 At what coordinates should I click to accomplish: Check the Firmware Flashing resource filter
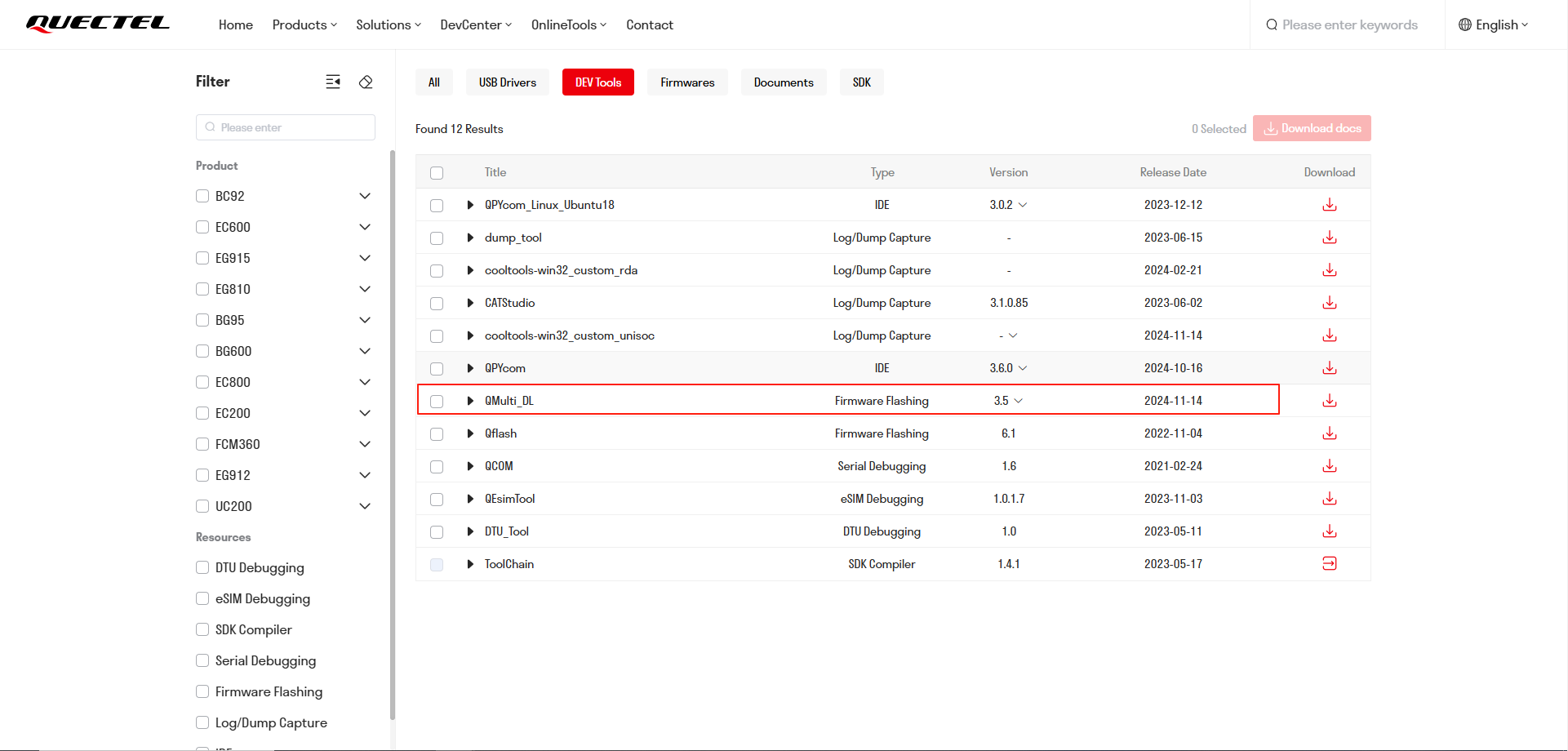[202, 691]
